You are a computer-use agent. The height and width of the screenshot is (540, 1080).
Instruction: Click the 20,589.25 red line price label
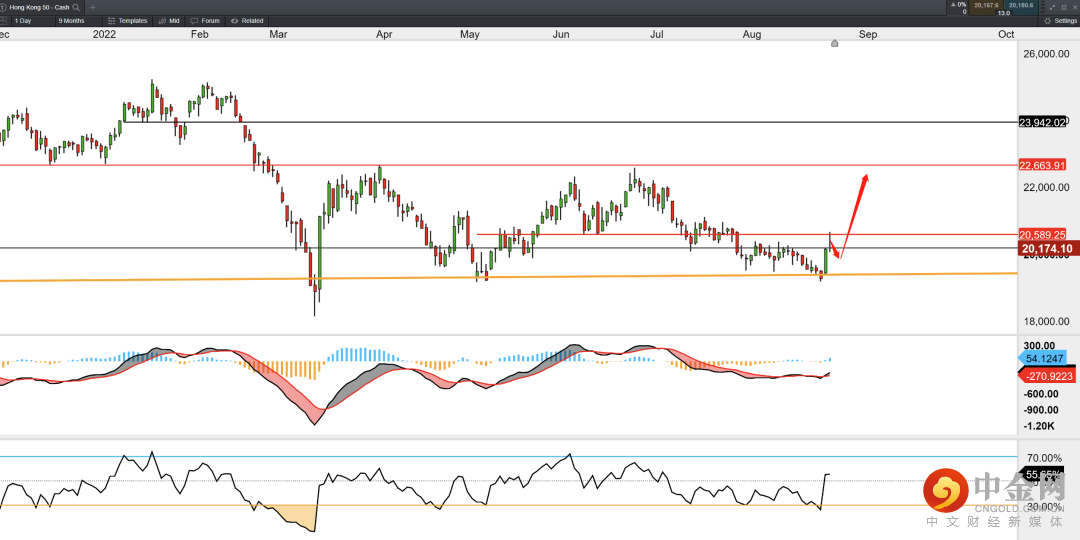(x=1042, y=234)
